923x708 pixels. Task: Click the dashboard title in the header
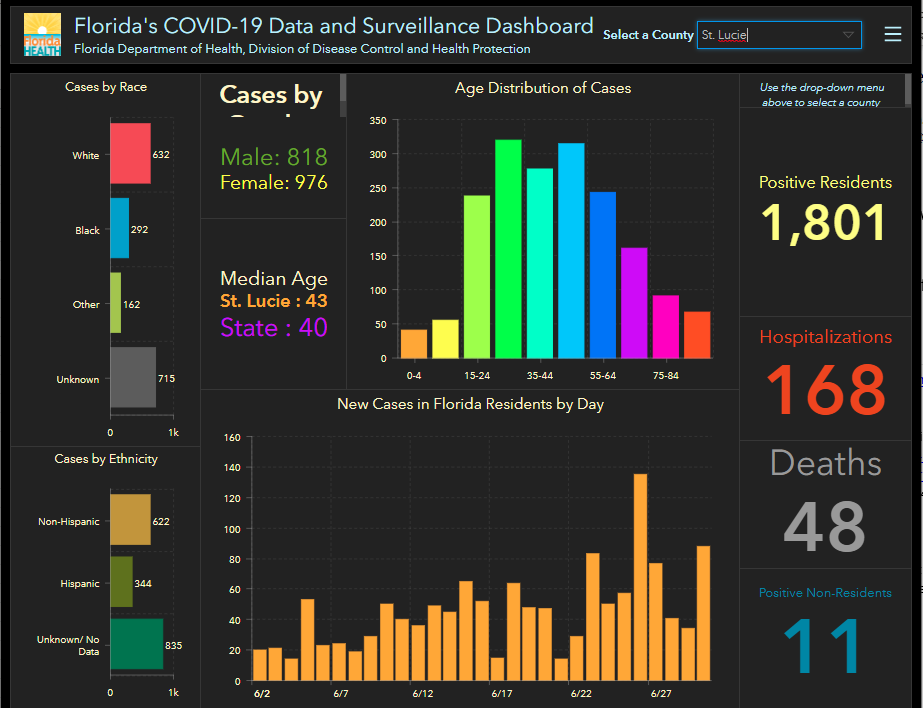click(x=334, y=26)
